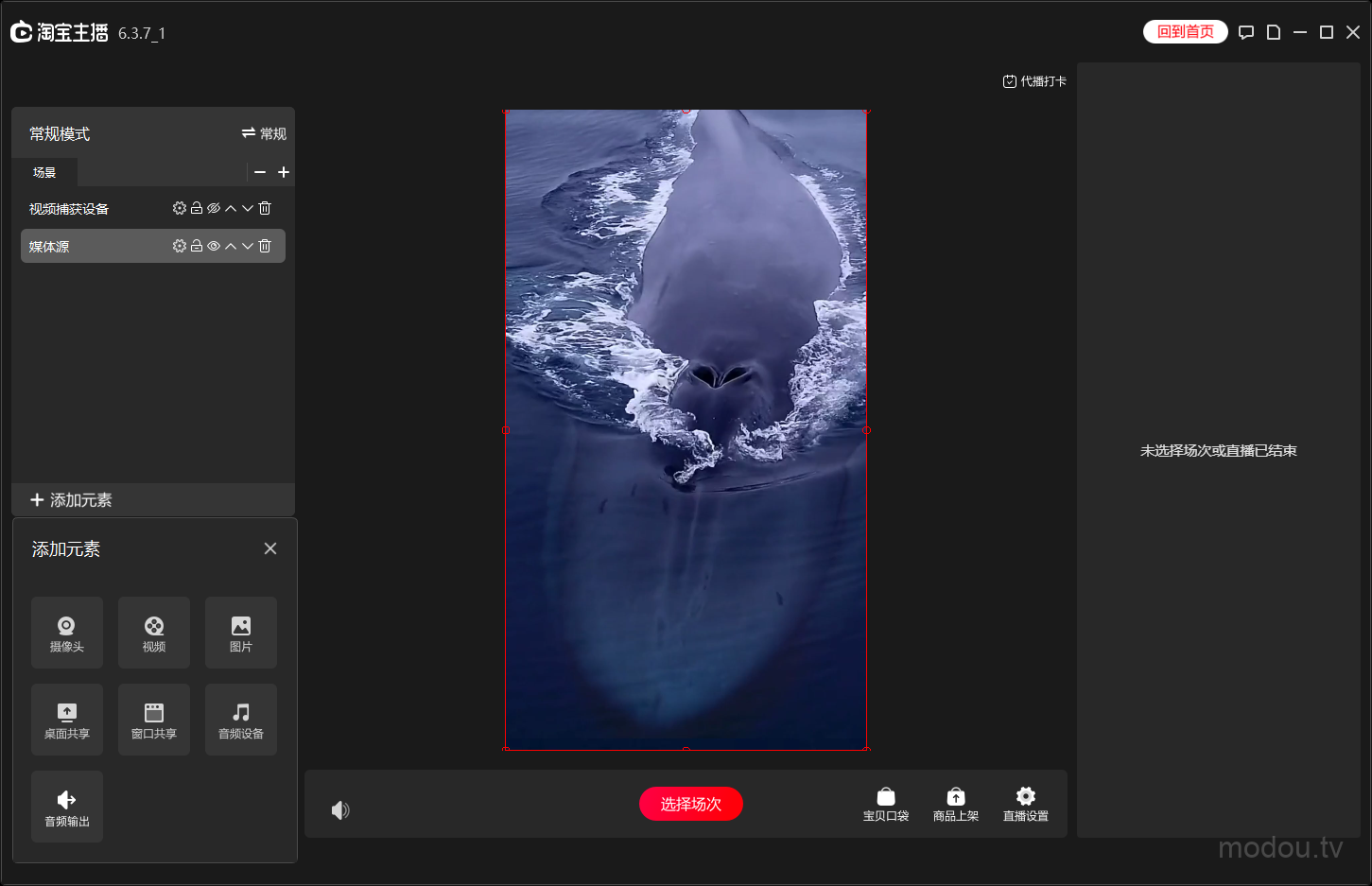Move 视频捕获设备 layer down with chevron
1372x886 pixels.
(248, 208)
